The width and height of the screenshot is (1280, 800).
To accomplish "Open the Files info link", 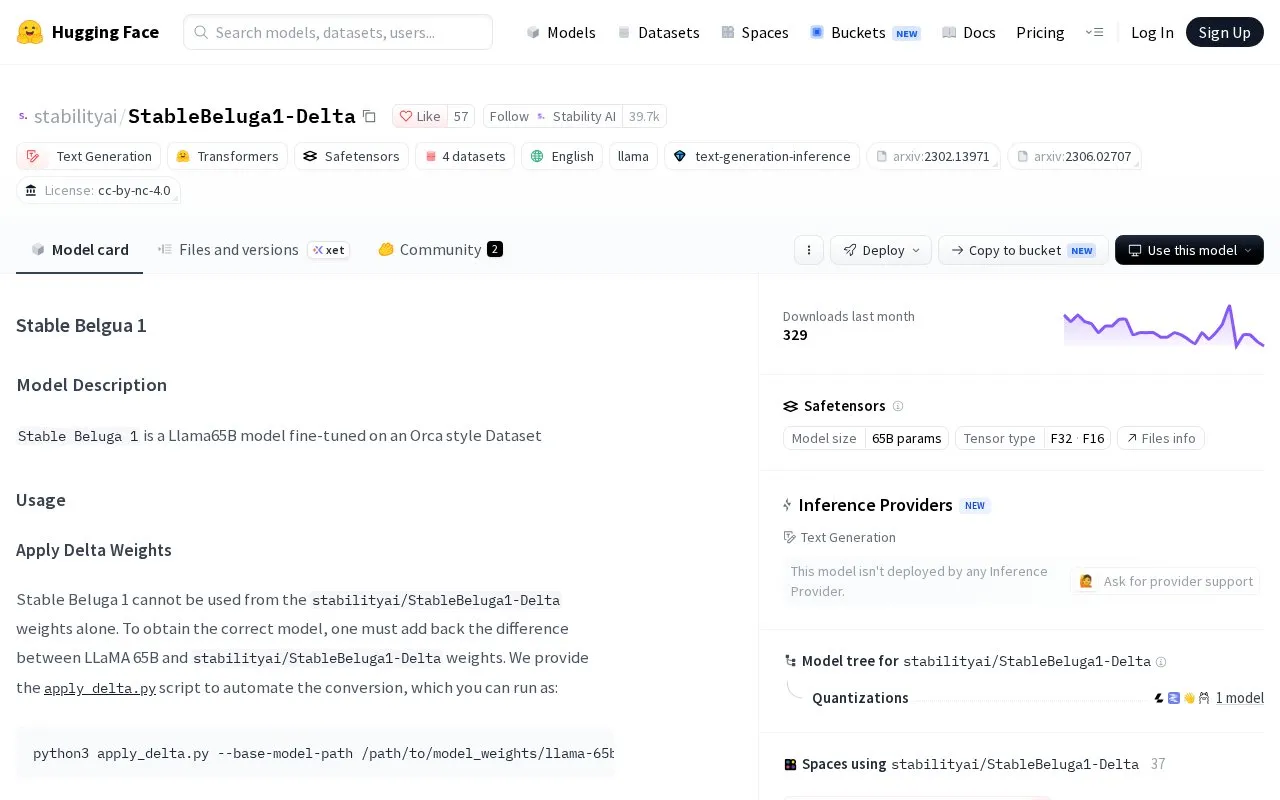I will [1161, 438].
